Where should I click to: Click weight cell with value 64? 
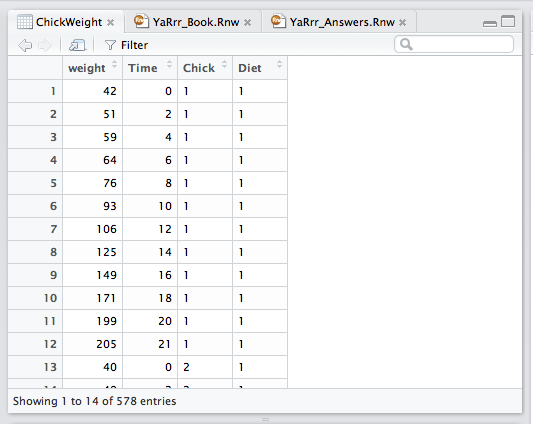click(x=92, y=160)
